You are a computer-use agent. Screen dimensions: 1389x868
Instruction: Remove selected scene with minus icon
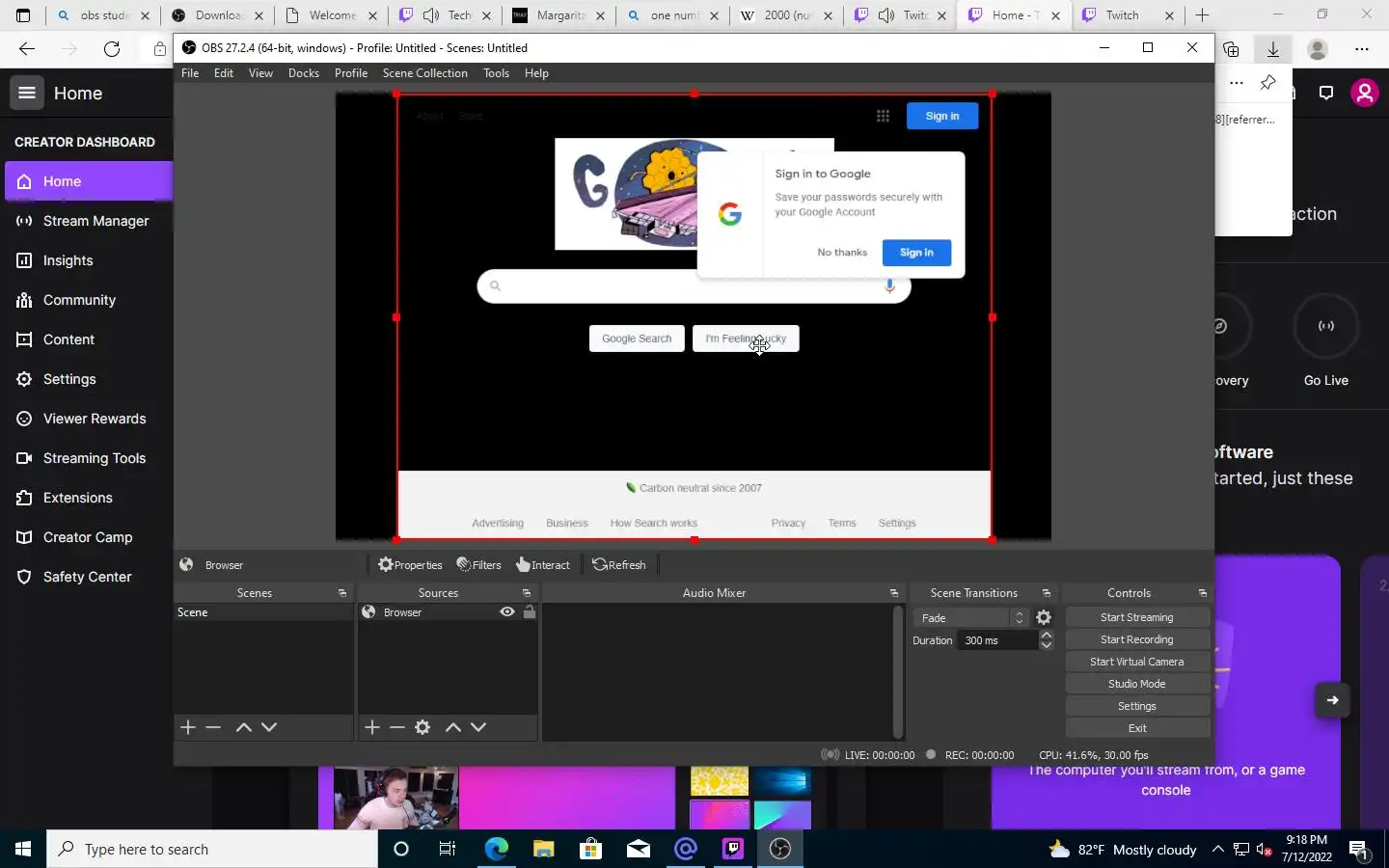[213, 727]
